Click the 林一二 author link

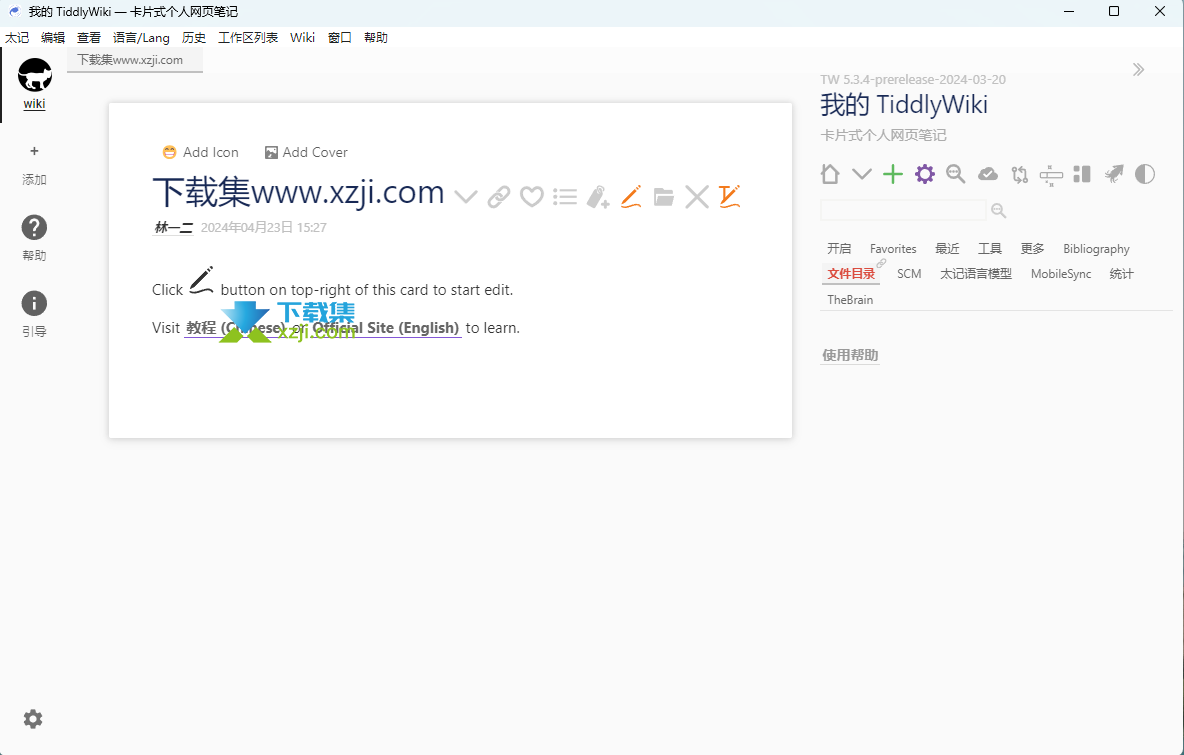(x=174, y=227)
